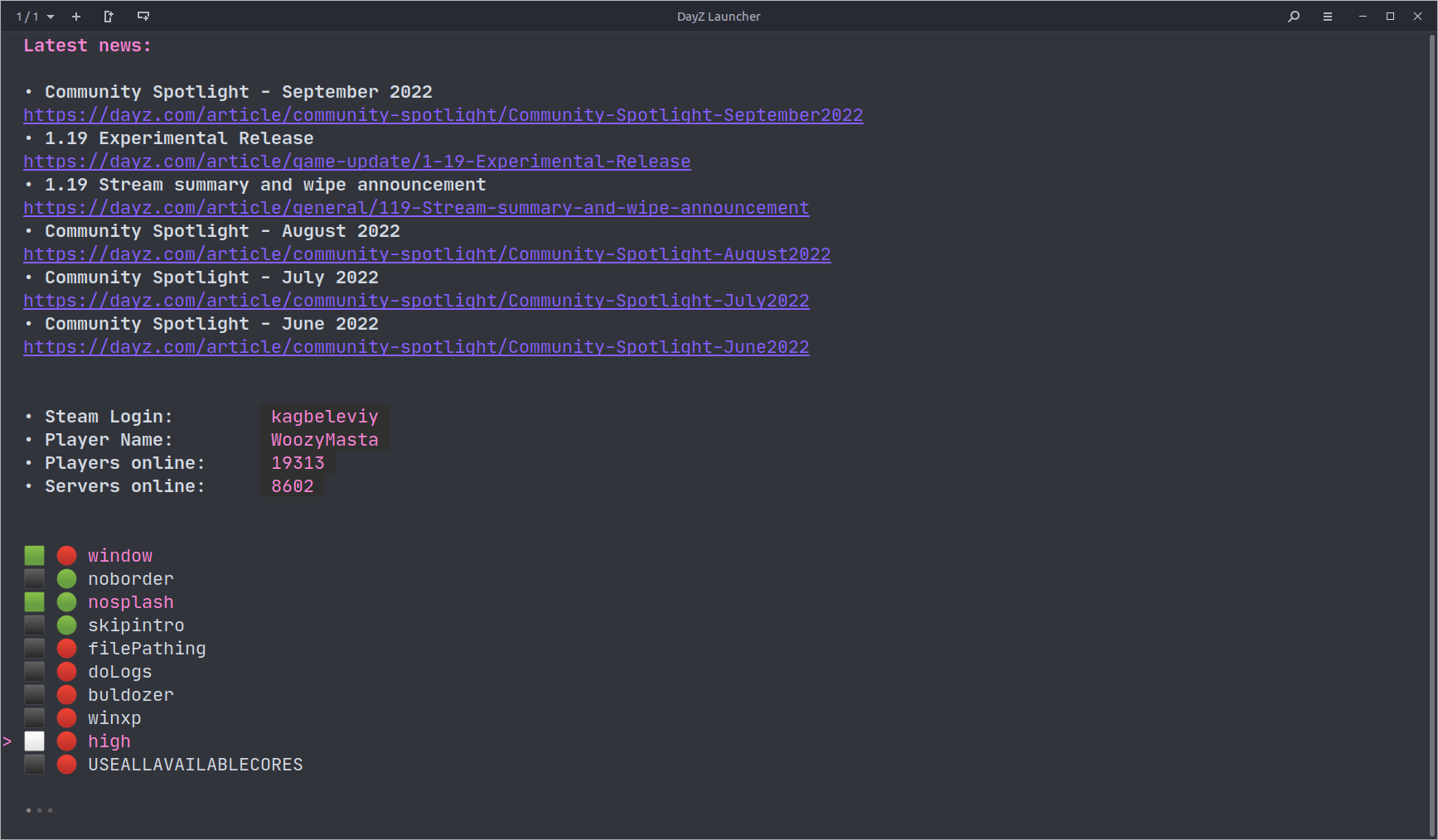Toggle the high option checkbox
Viewport: 1438px width, 840px height.
[34, 741]
